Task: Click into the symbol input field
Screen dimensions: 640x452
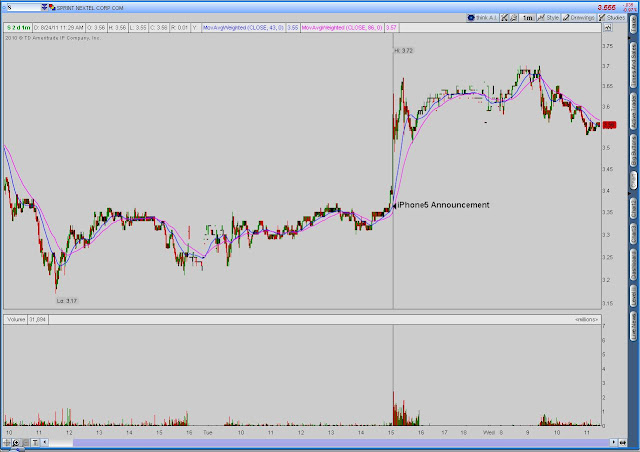Action: point(24,7)
